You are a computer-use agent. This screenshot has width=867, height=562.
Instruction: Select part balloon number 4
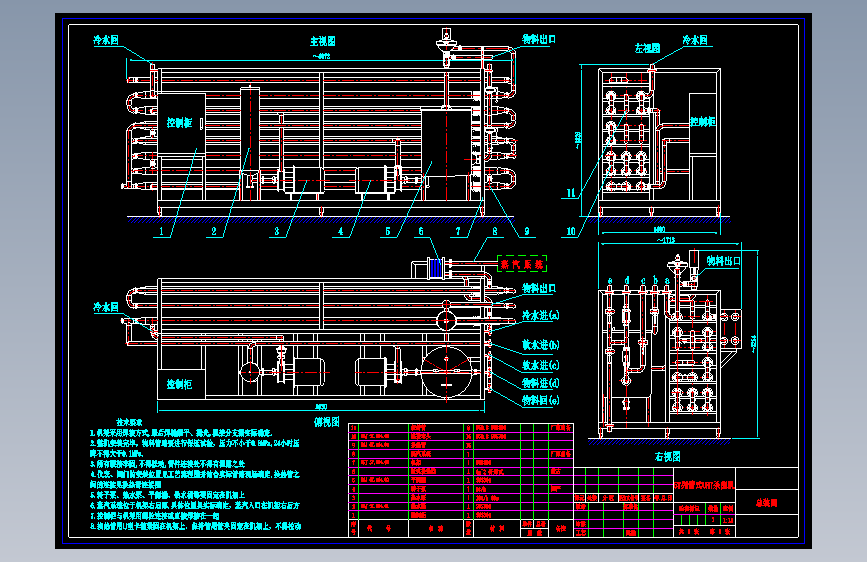[341, 231]
